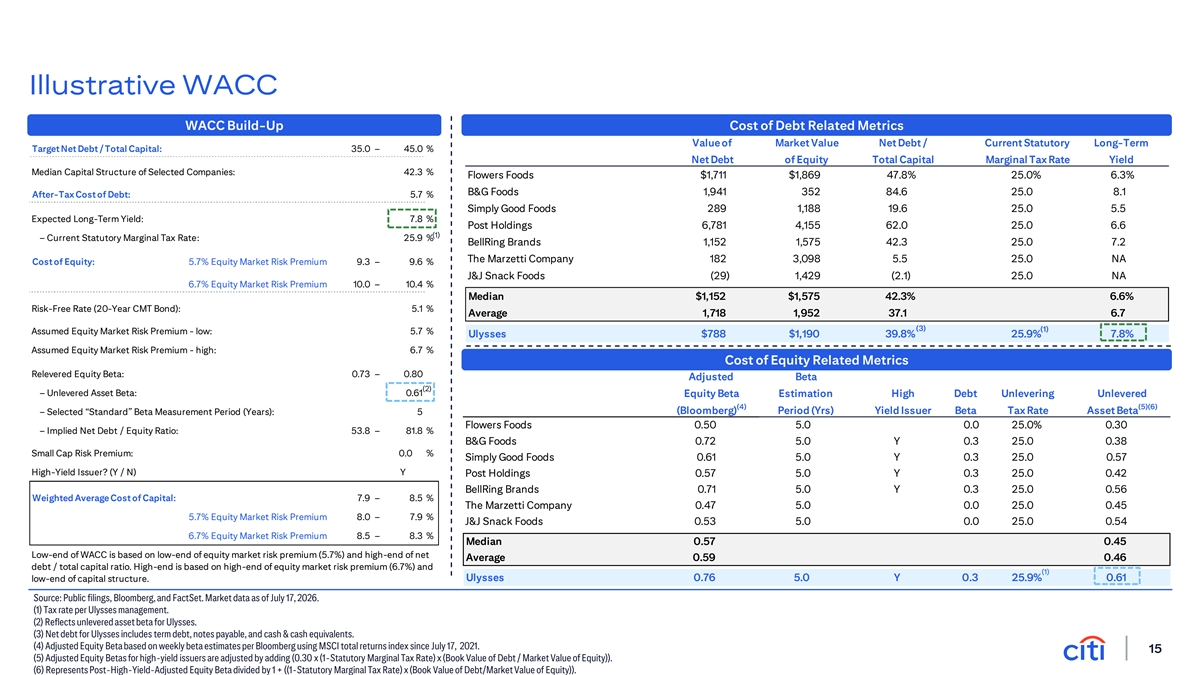
Task: Click 'The Marzetti Company' in Cost of Debt table
Action: point(520,259)
